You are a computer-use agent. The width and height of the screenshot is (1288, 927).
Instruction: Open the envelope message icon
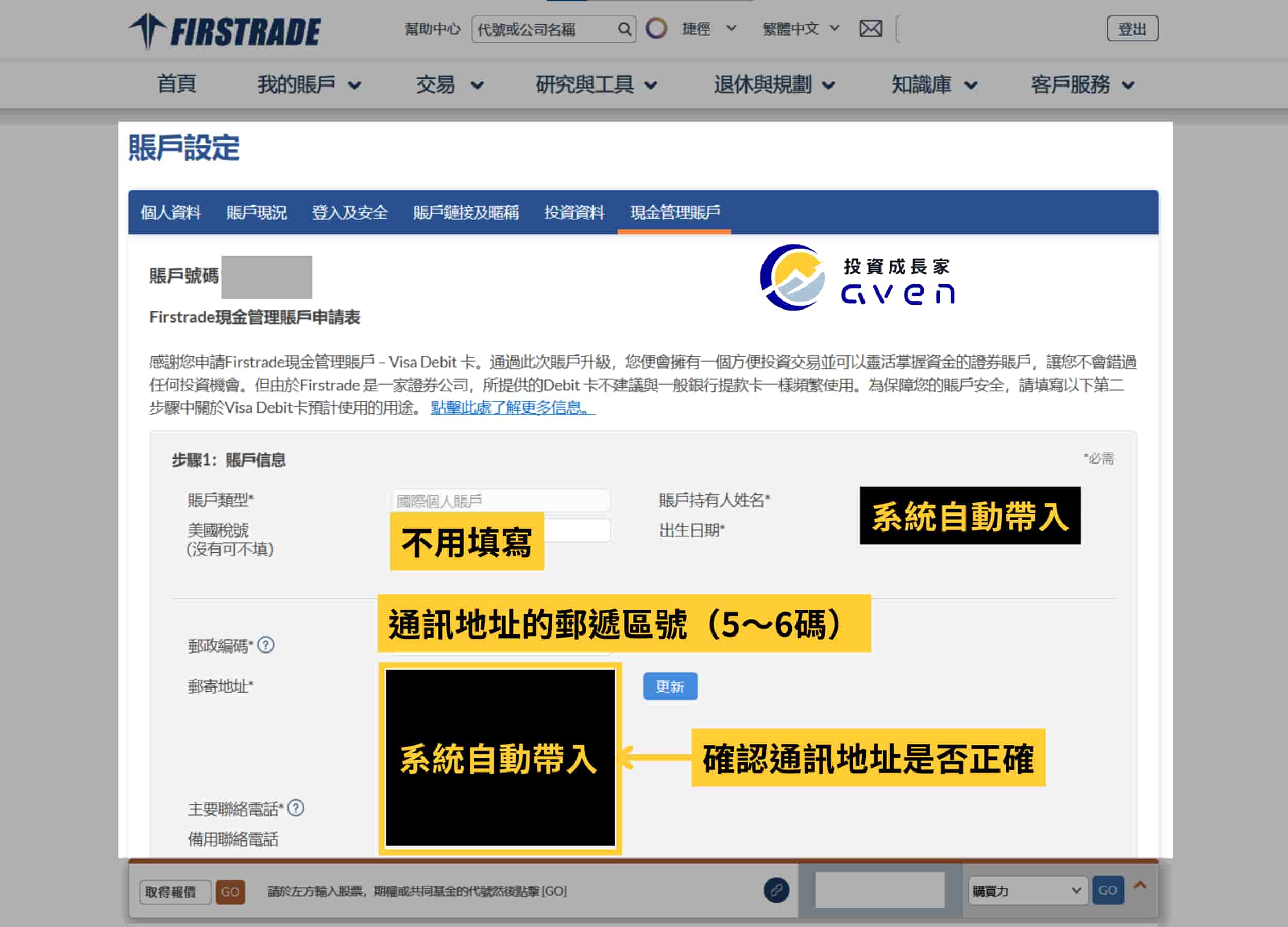[x=871, y=28]
